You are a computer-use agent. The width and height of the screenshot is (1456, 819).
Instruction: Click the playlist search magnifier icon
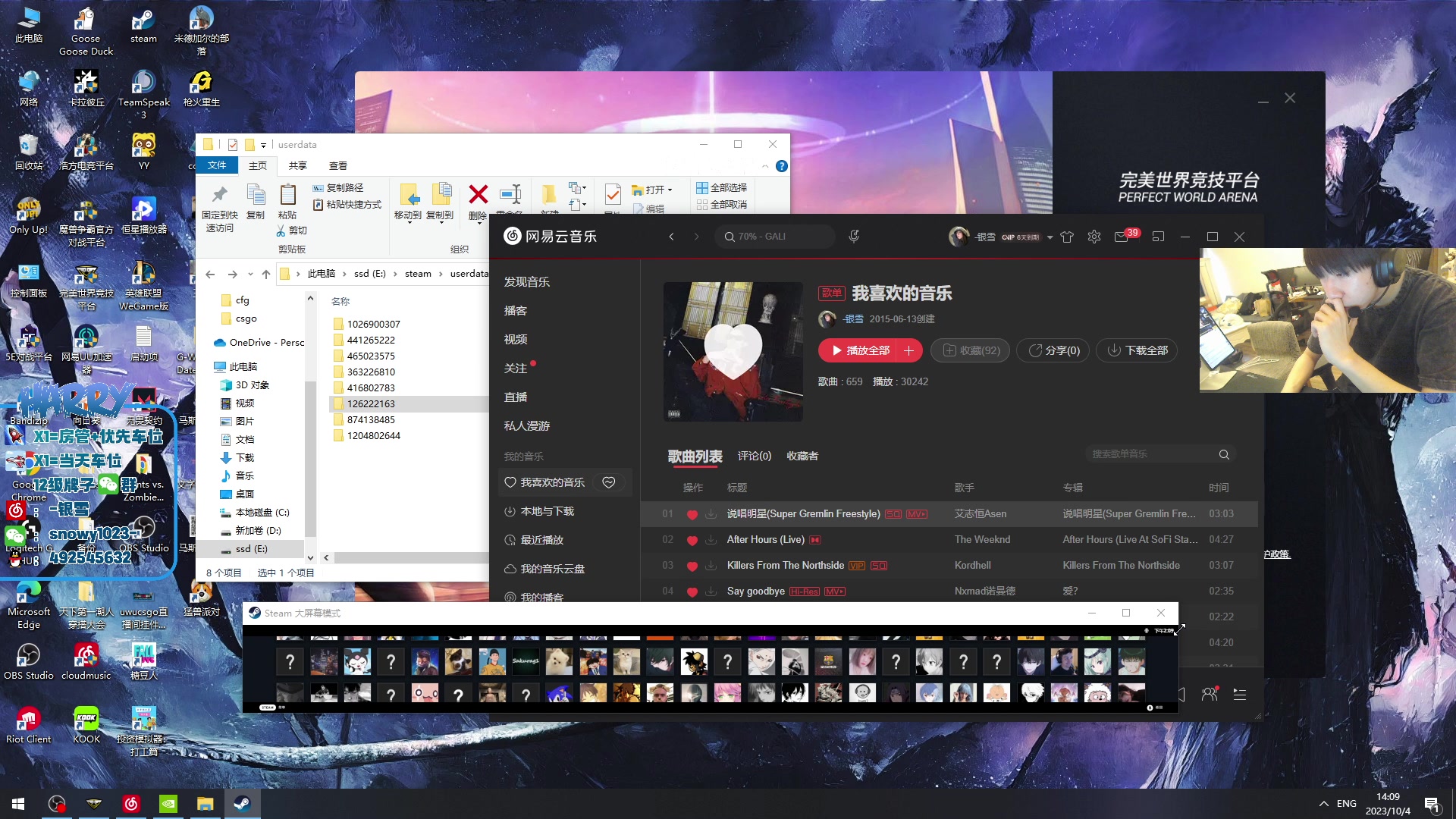point(1224,454)
